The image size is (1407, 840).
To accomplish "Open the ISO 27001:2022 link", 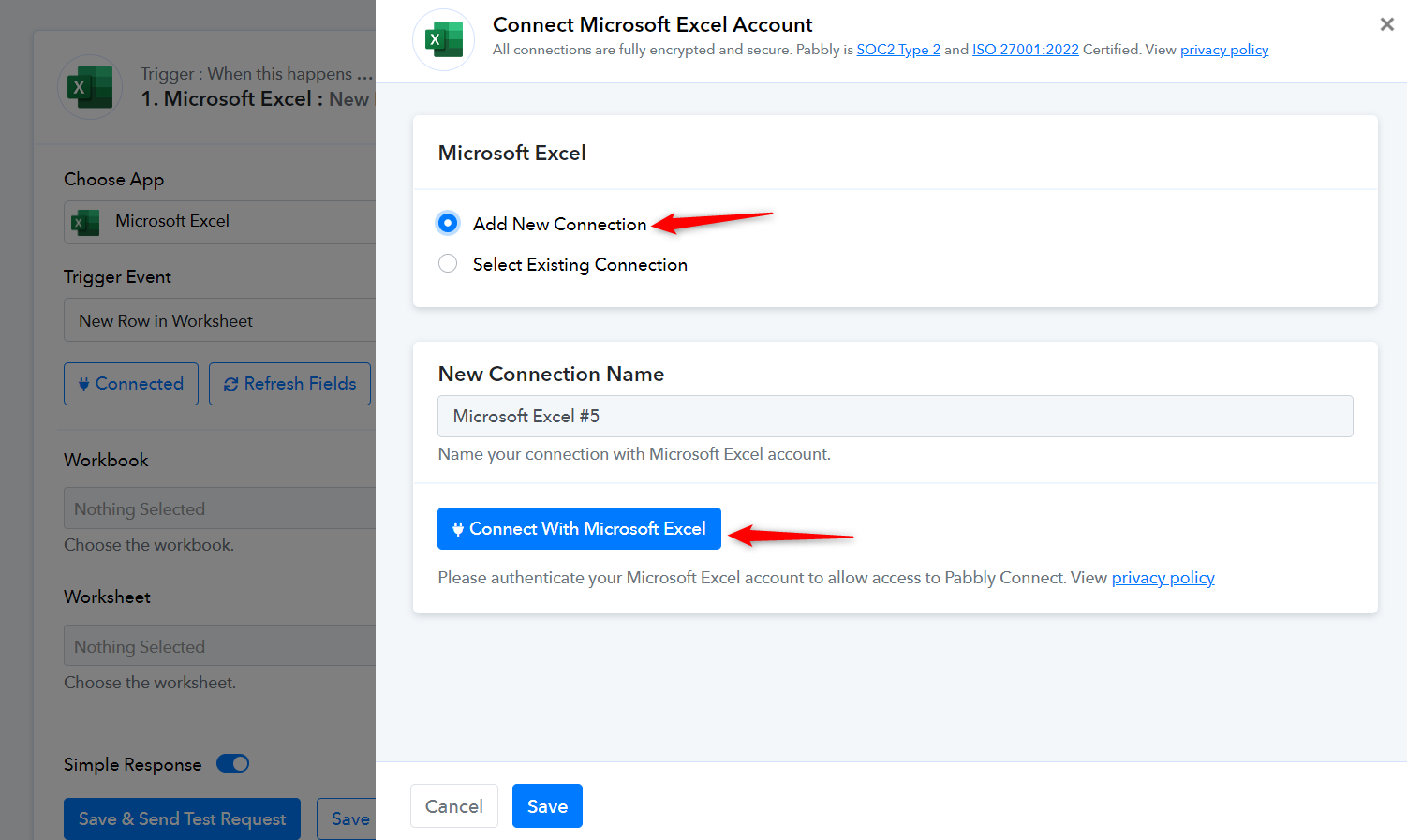I will (1026, 50).
